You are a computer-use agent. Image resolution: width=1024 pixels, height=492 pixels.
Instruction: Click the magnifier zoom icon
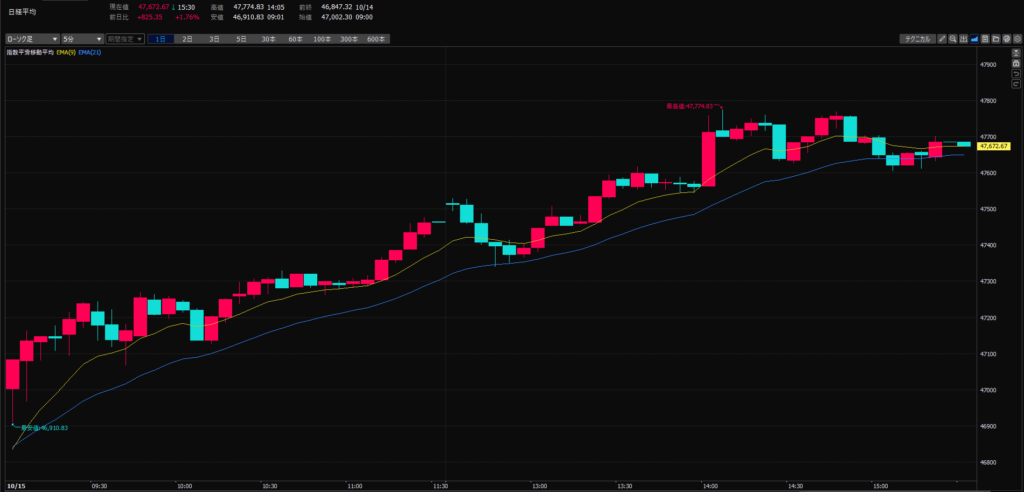(953, 39)
